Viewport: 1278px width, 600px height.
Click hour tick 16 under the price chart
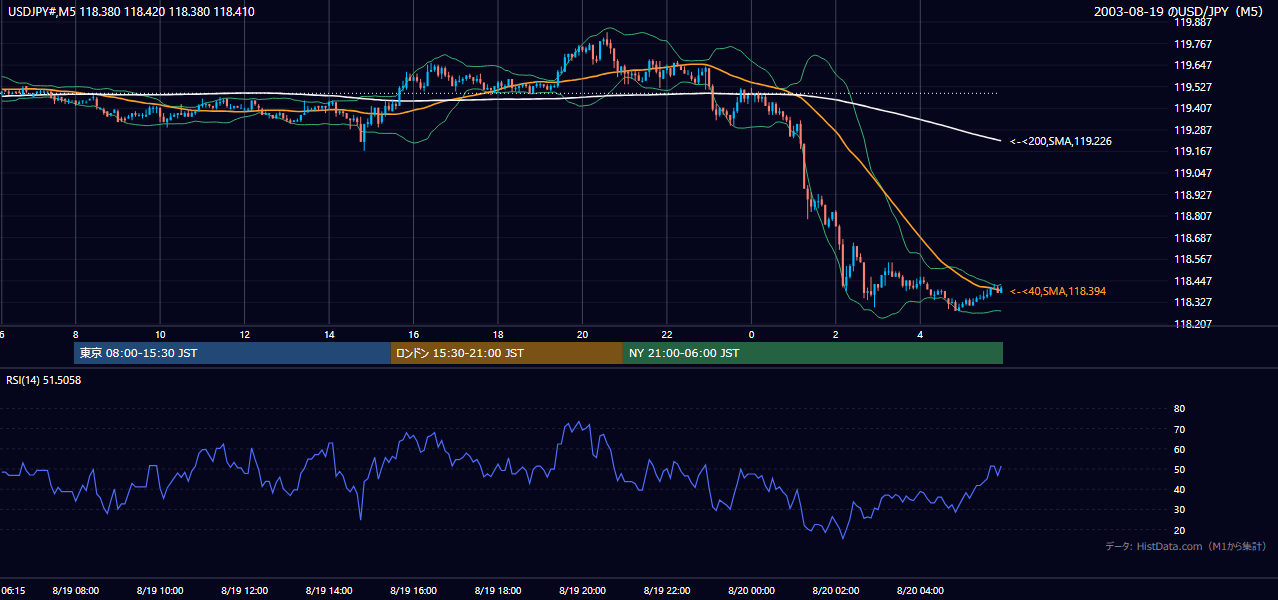[x=413, y=334]
